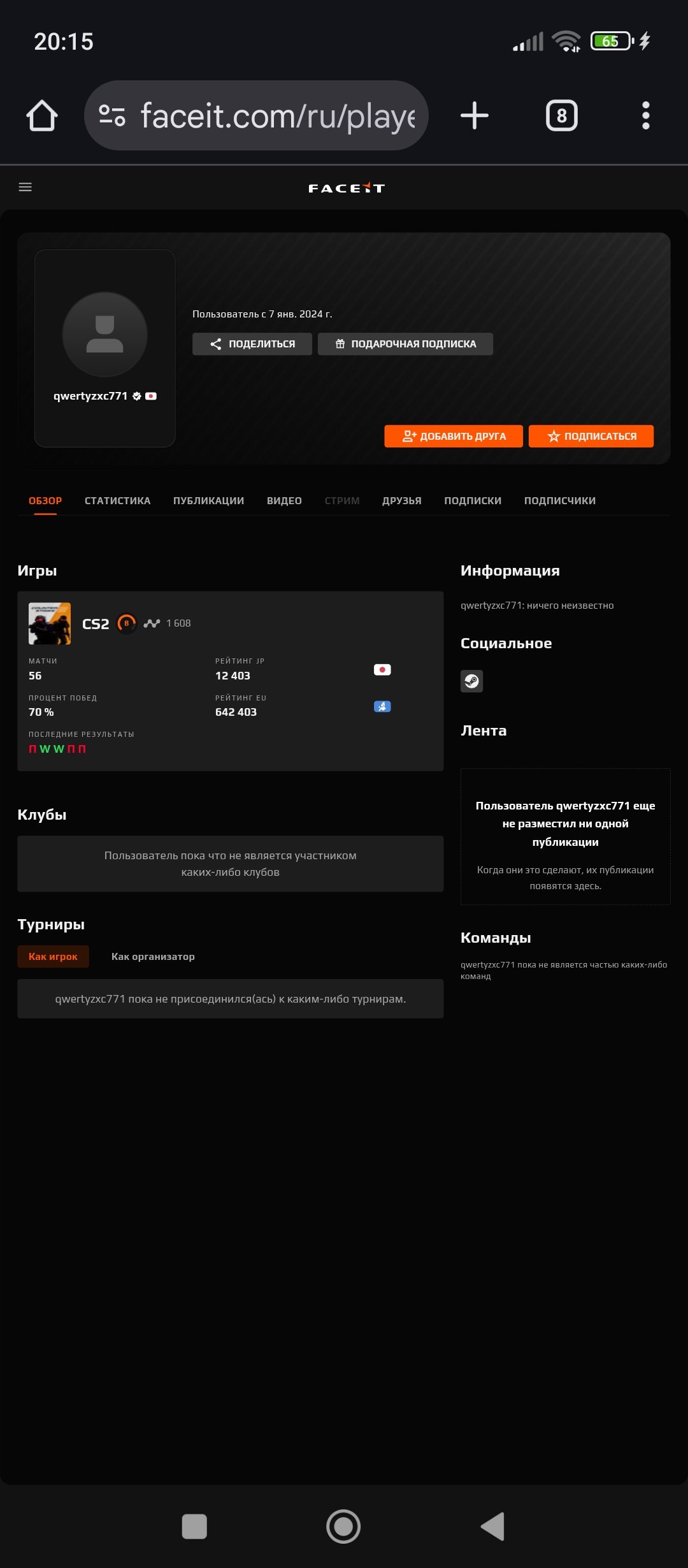The width and height of the screenshot is (688, 1568).
Task: Click the skill level 8 badge
Action: (127, 623)
